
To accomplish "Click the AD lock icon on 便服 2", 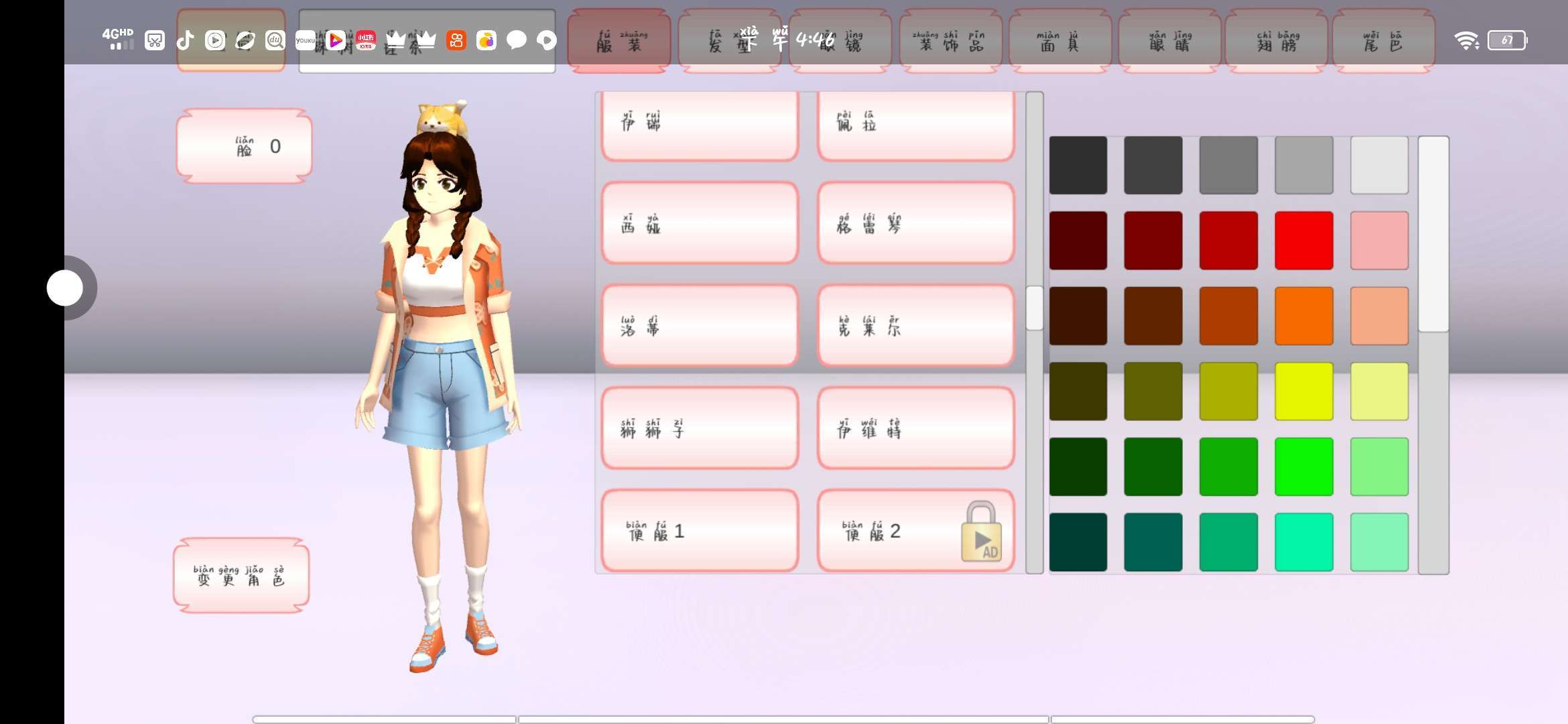I will [x=981, y=533].
